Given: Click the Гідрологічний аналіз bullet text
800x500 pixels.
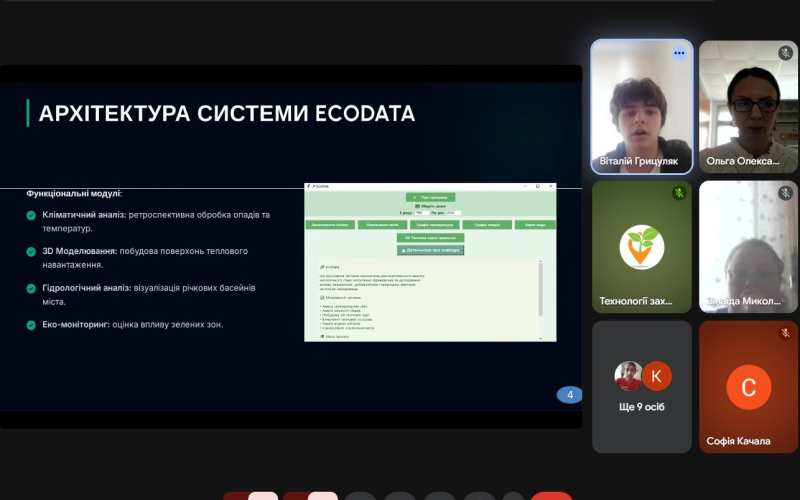Looking at the screenshot, I should [x=149, y=294].
